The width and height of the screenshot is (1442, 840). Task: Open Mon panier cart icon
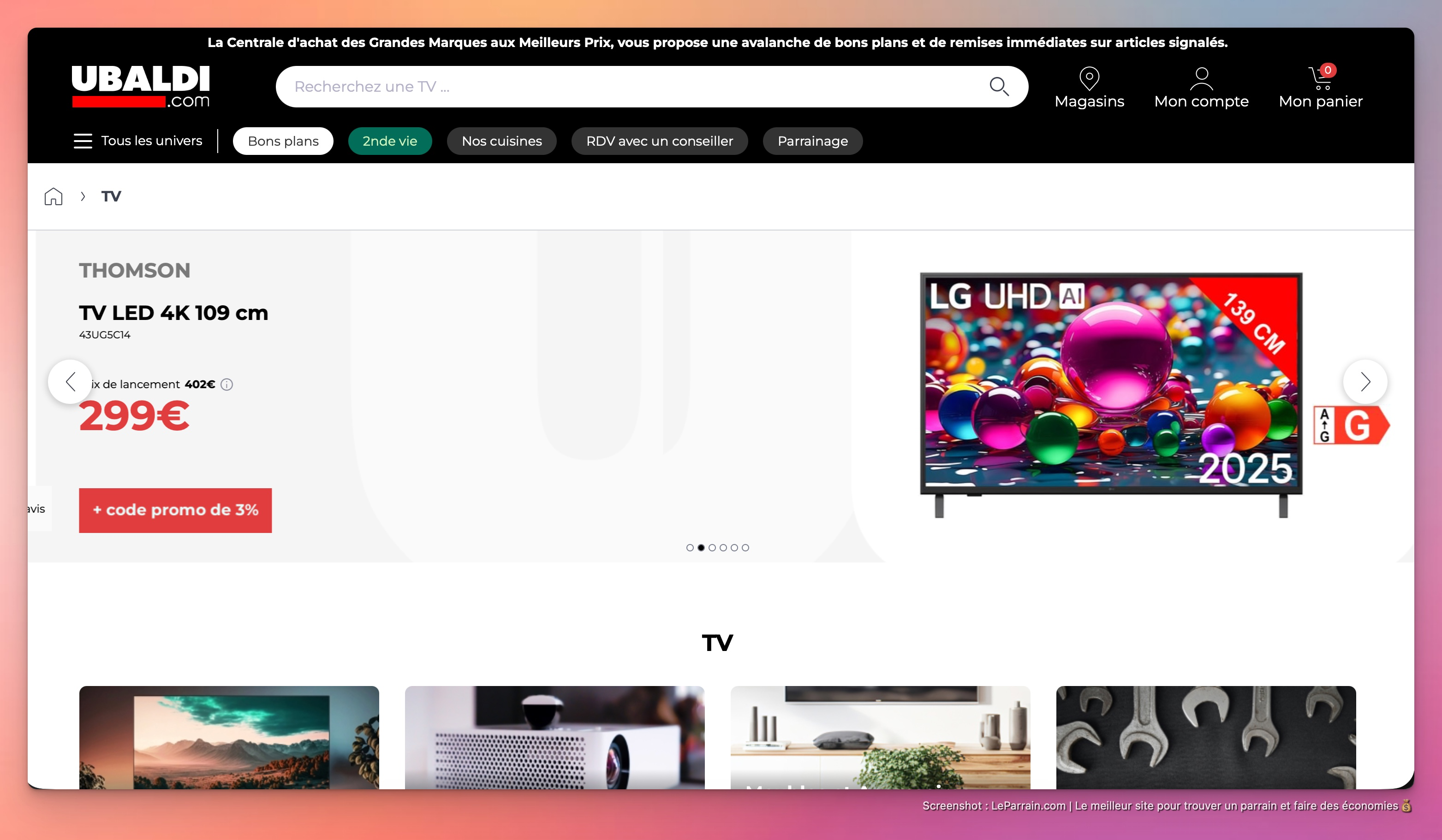coord(1320,78)
